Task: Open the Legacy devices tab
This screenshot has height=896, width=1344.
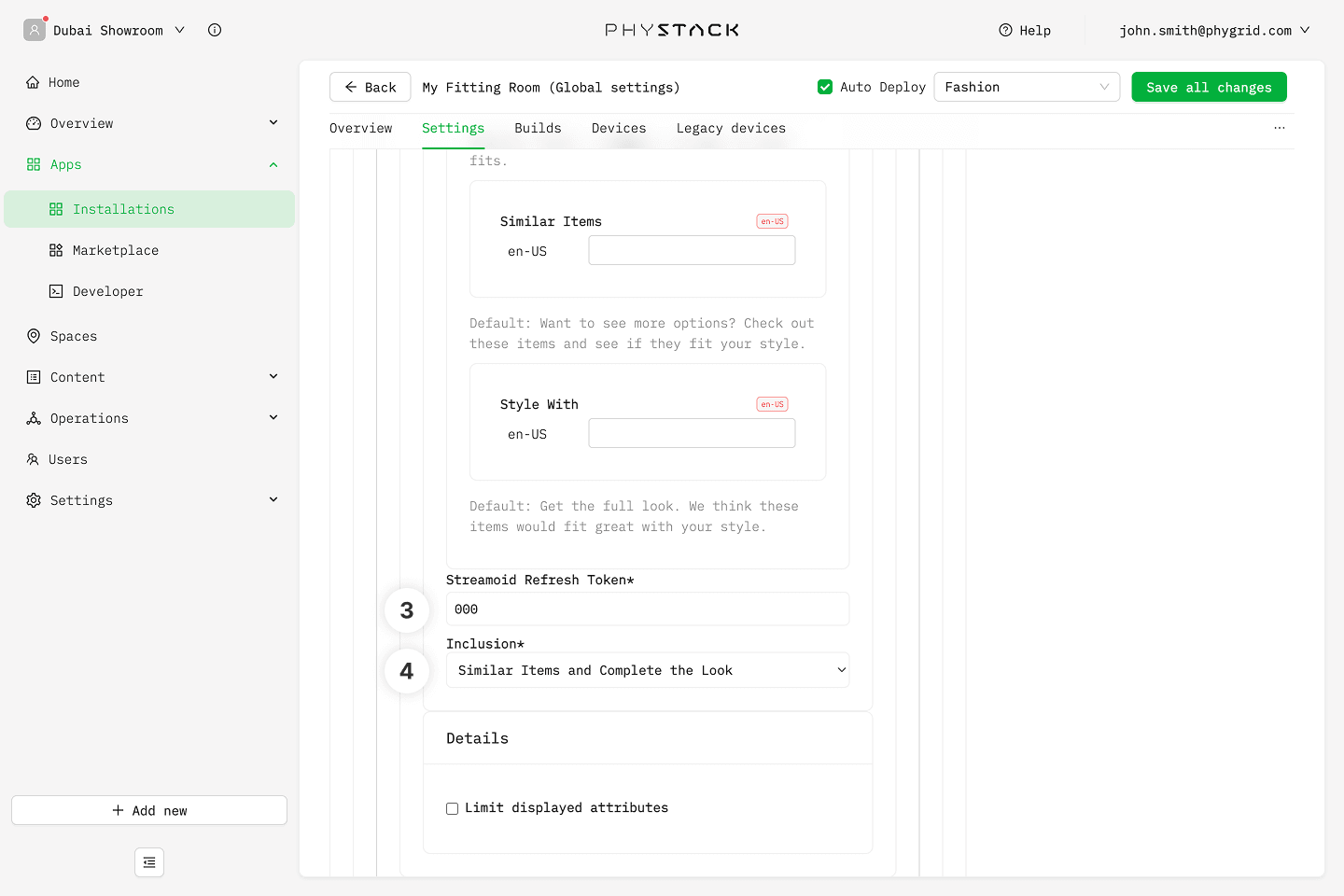Action: tap(731, 128)
